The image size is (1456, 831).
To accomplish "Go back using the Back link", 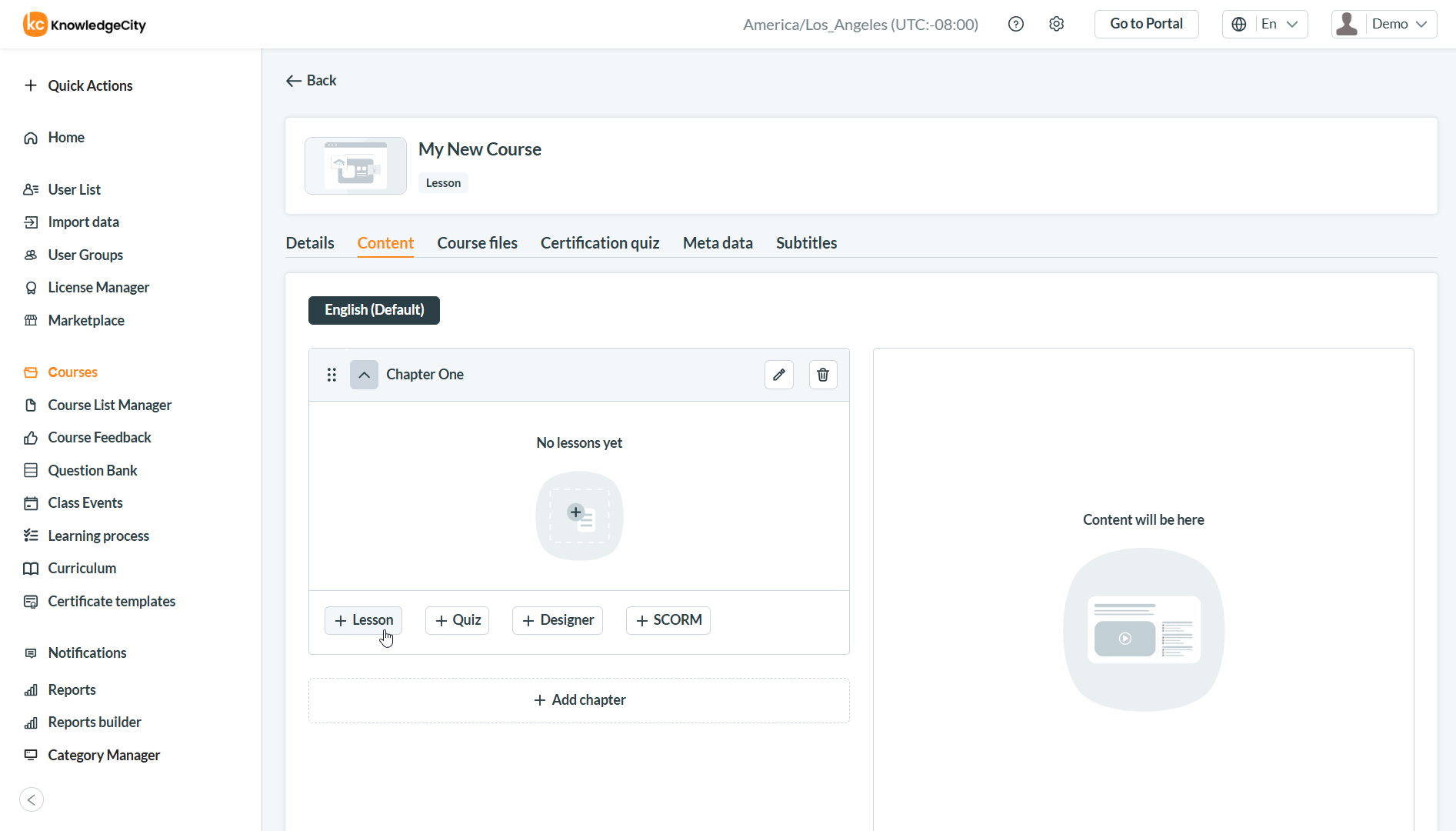I will click(x=312, y=81).
